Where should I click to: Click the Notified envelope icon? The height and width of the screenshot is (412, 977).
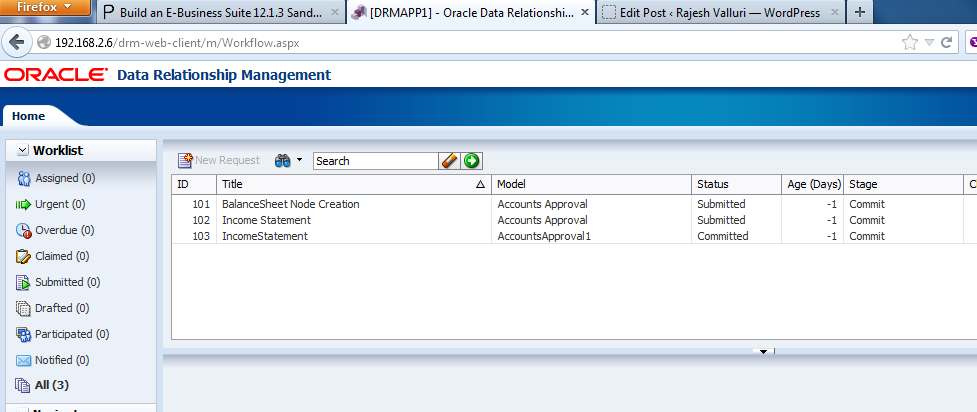pyautogui.click(x=24, y=360)
